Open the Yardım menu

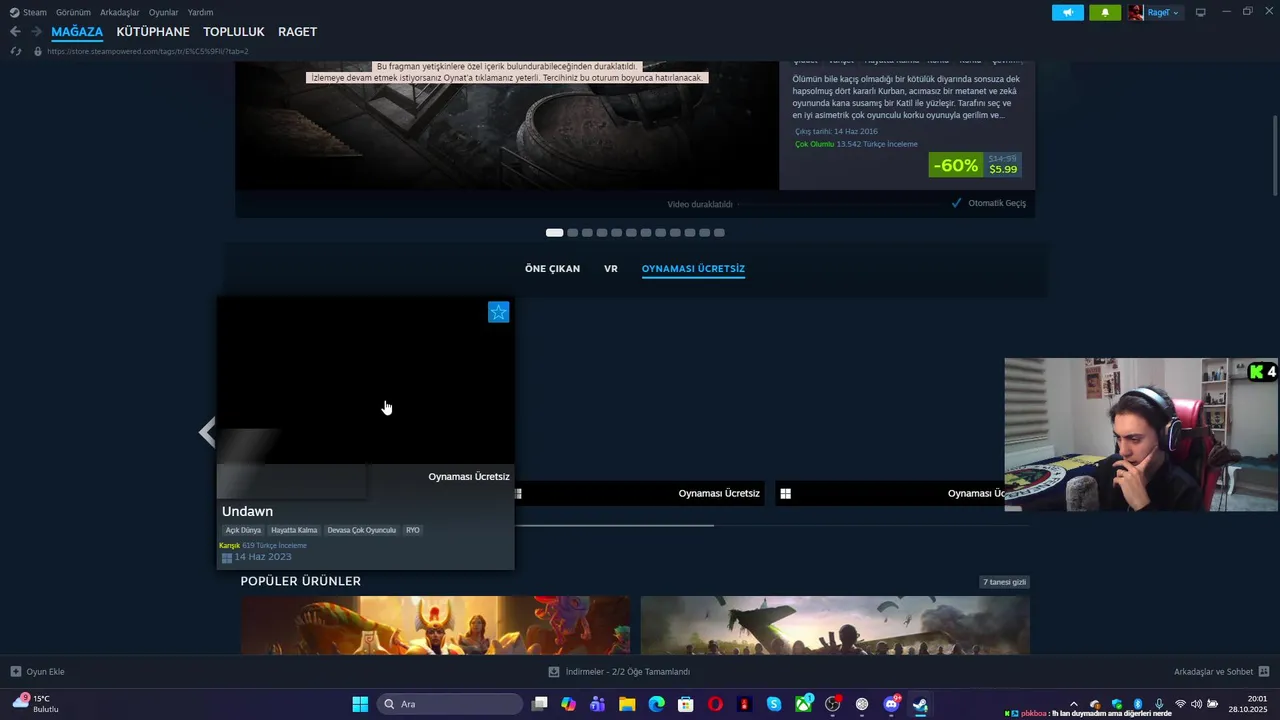click(200, 12)
